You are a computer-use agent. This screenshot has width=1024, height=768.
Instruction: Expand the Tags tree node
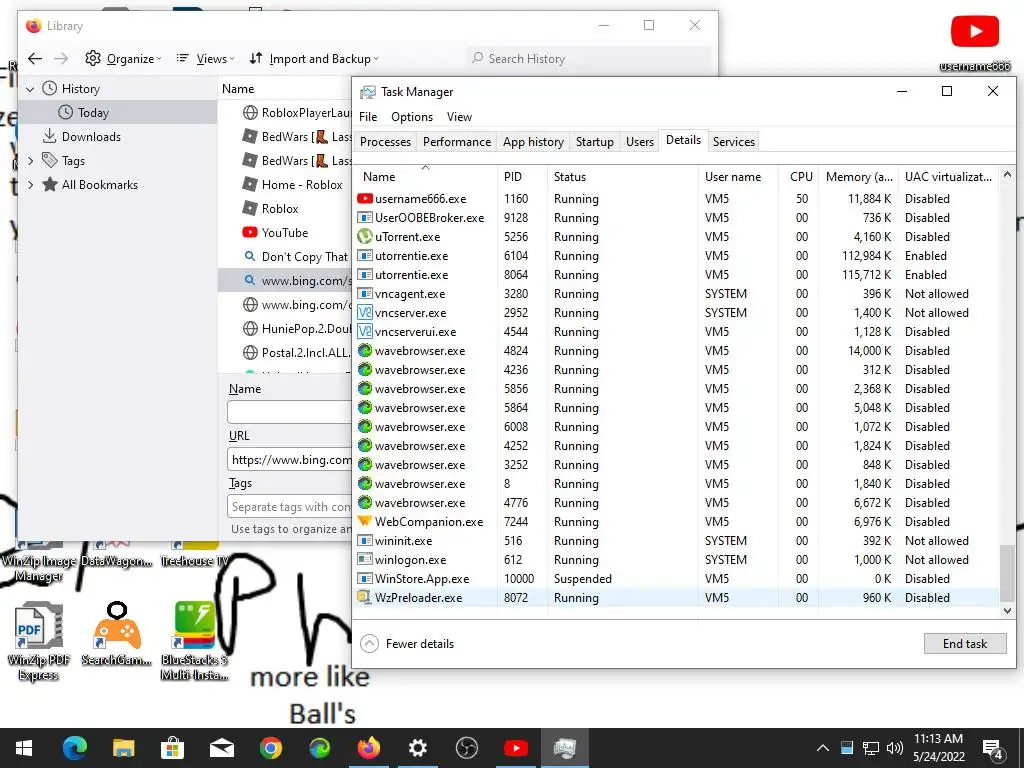coord(30,161)
